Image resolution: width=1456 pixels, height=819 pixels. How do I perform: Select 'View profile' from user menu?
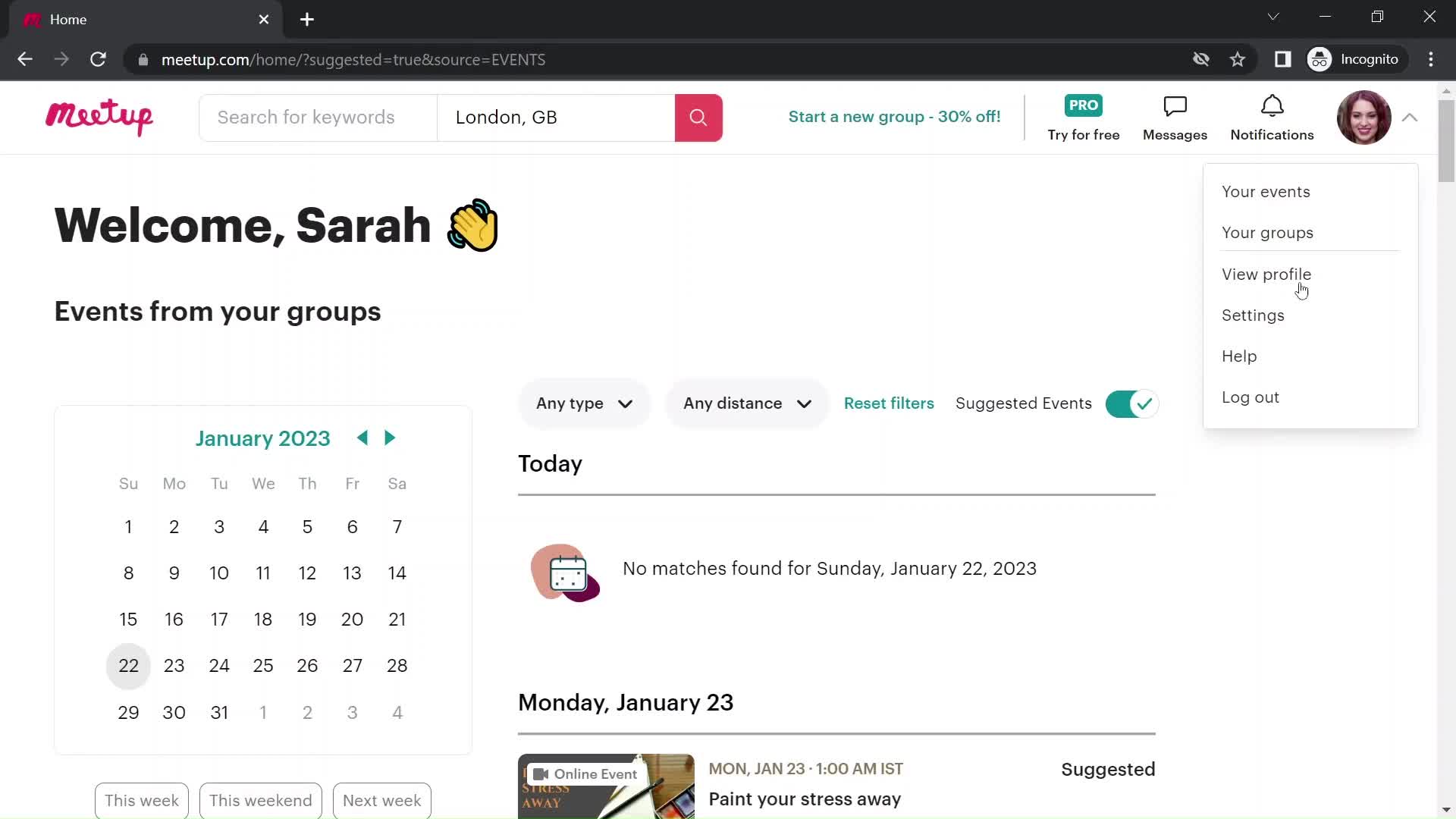coord(1267,273)
